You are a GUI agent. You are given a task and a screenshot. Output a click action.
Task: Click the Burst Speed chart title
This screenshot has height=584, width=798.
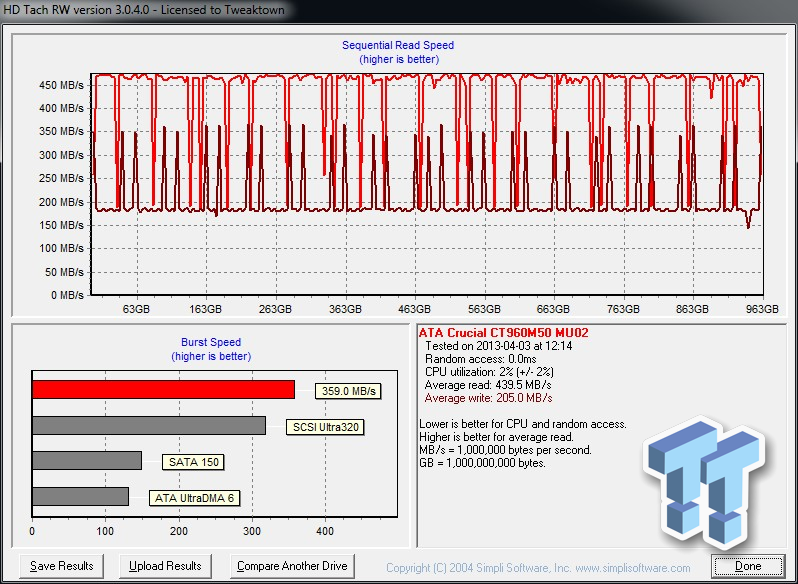[211, 342]
